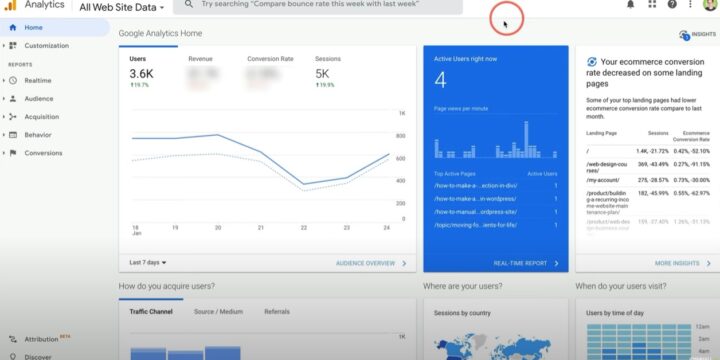This screenshot has height=360, width=720.
Task: Click the insight card refresh icon
Action: click(x=592, y=62)
